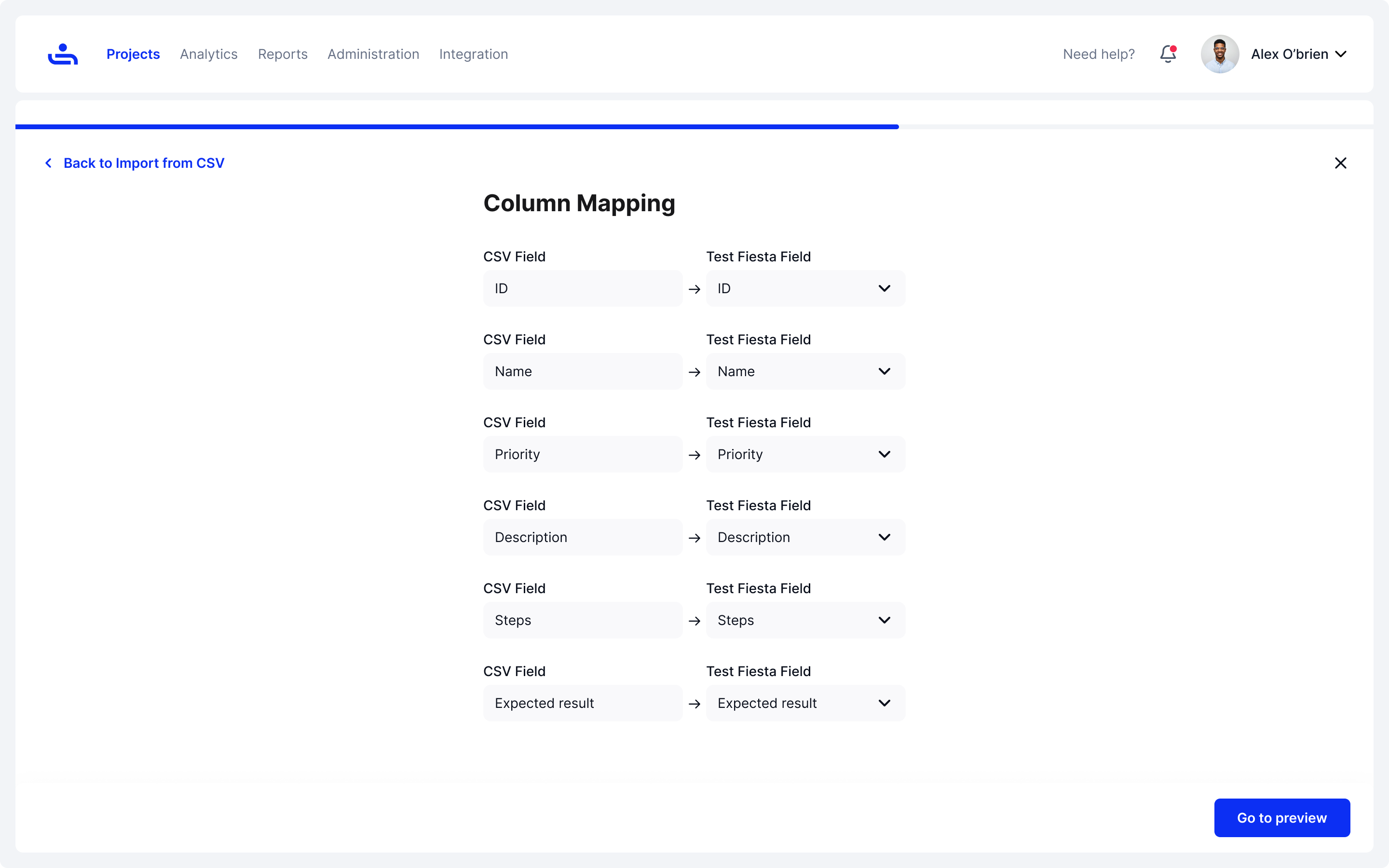Image resolution: width=1389 pixels, height=868 pixels.
Task: Switch to the Administration section
Action: (x=373, y=54)
